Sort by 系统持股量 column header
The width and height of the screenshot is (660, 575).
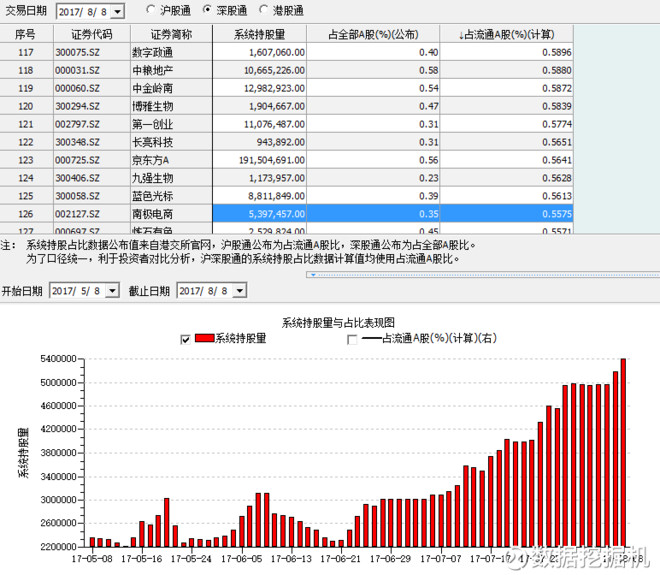click(x=261, y=34)
